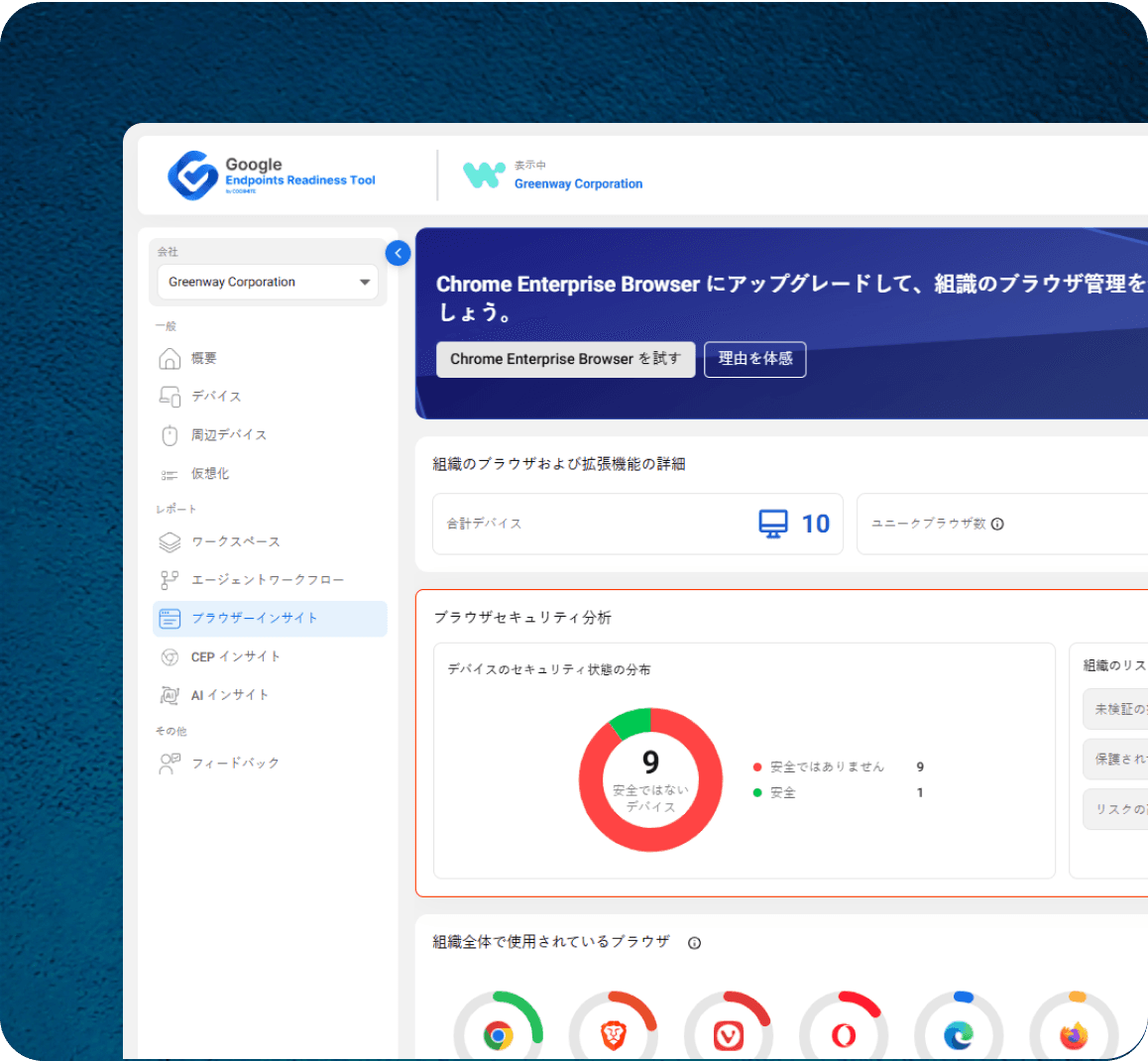
Task: Click the 保護され risk item
Action: pyautogui.click(x=1115, y=760)
